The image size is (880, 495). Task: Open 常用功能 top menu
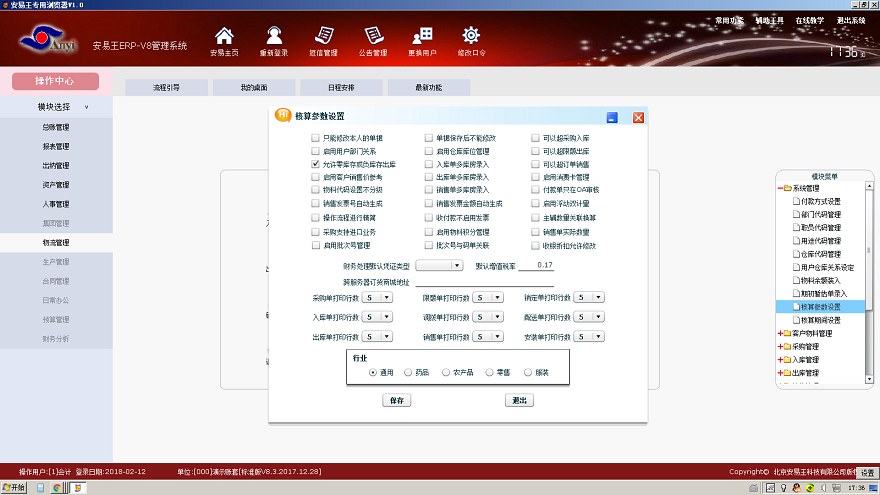(x=729, y=20)
